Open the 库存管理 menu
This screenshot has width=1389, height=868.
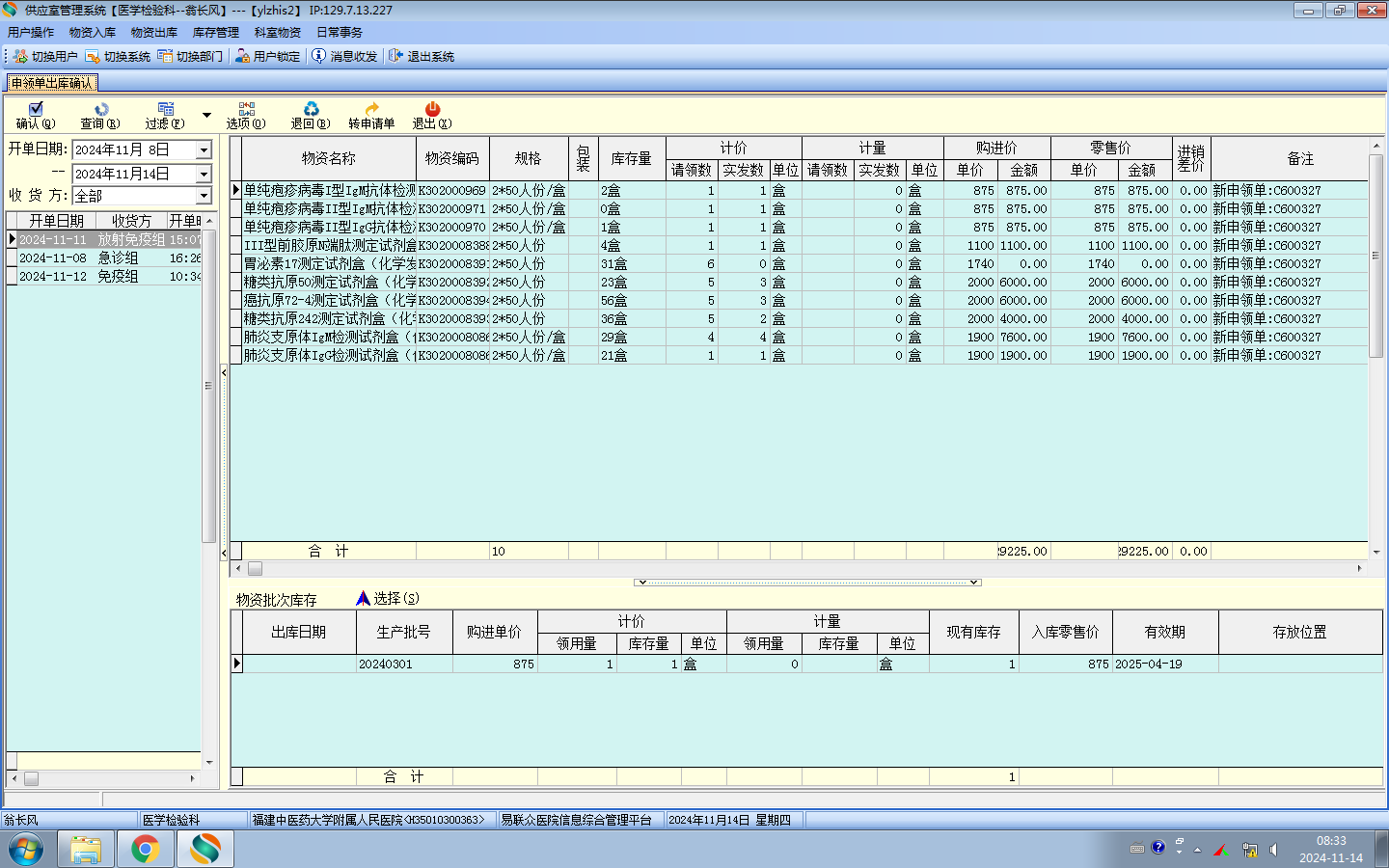216,32
